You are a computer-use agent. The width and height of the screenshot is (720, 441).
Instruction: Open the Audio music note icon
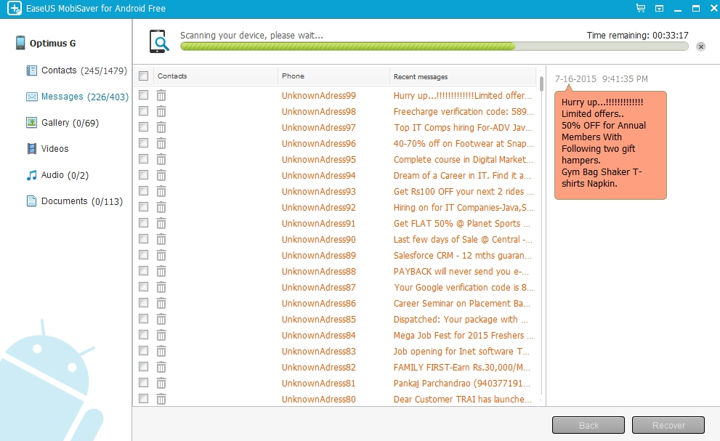(33, 175)
